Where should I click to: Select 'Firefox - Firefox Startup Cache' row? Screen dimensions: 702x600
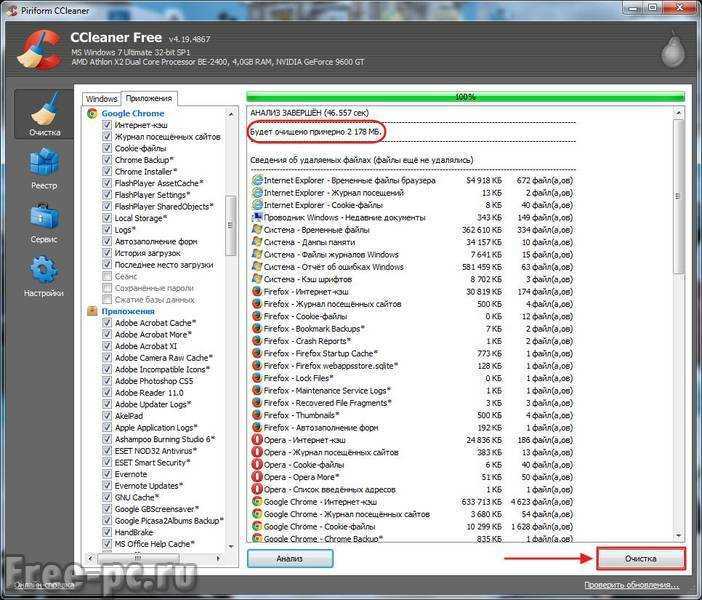412,353
